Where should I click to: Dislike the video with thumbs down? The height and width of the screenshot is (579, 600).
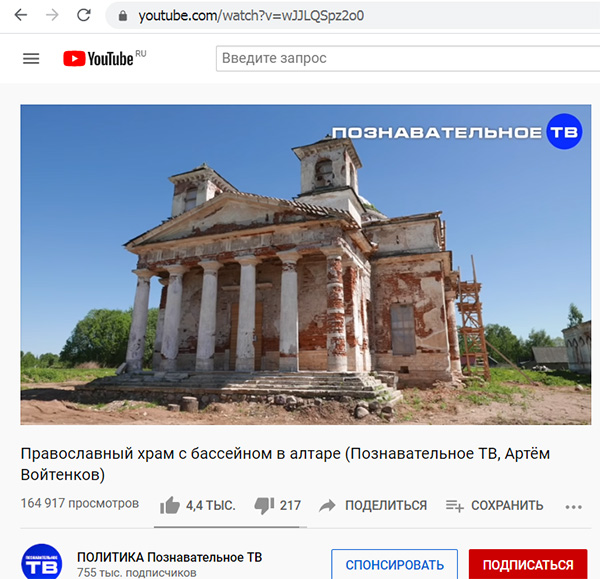tap(264, 506)
